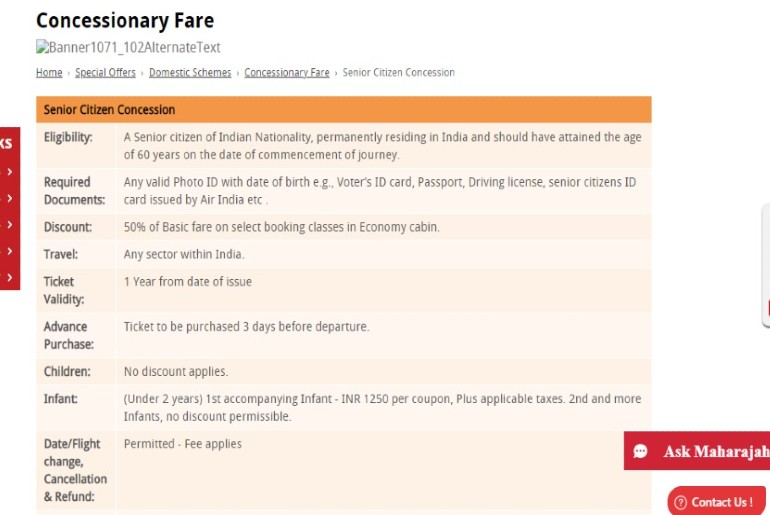Image resolution: width=770 pixels, height=515 pixels.
Task: Click the Eligibility row label
Action: (68, 137)
